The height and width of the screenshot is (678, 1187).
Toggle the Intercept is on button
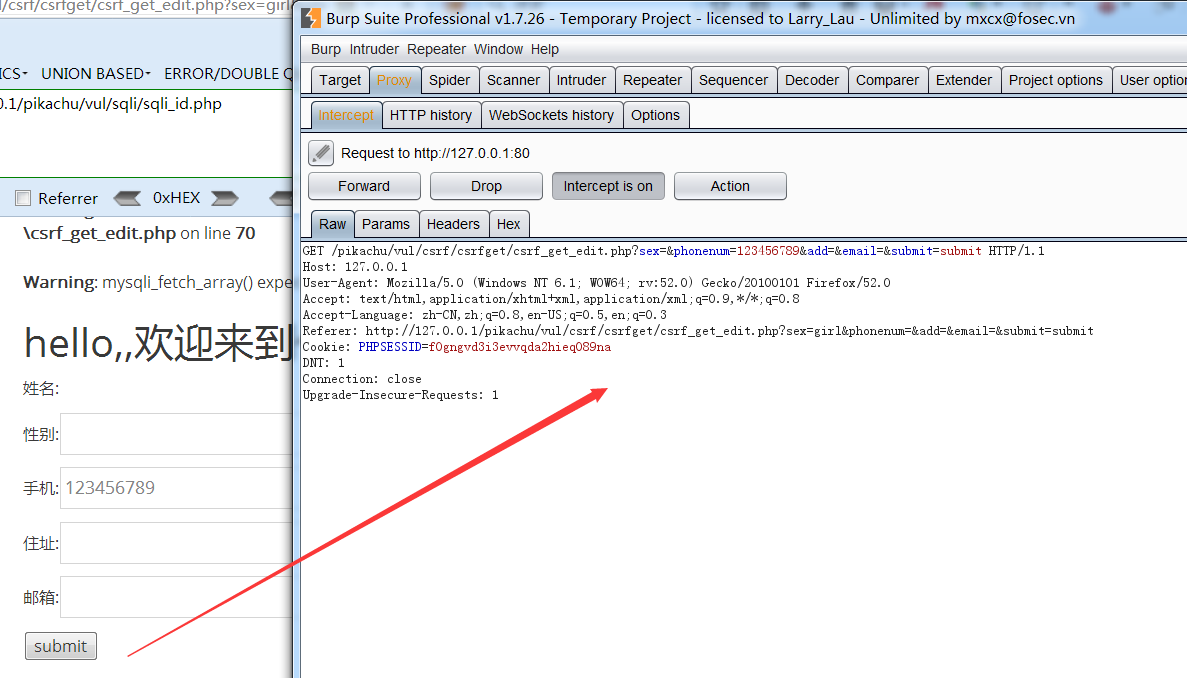click(x=608, y=186)
